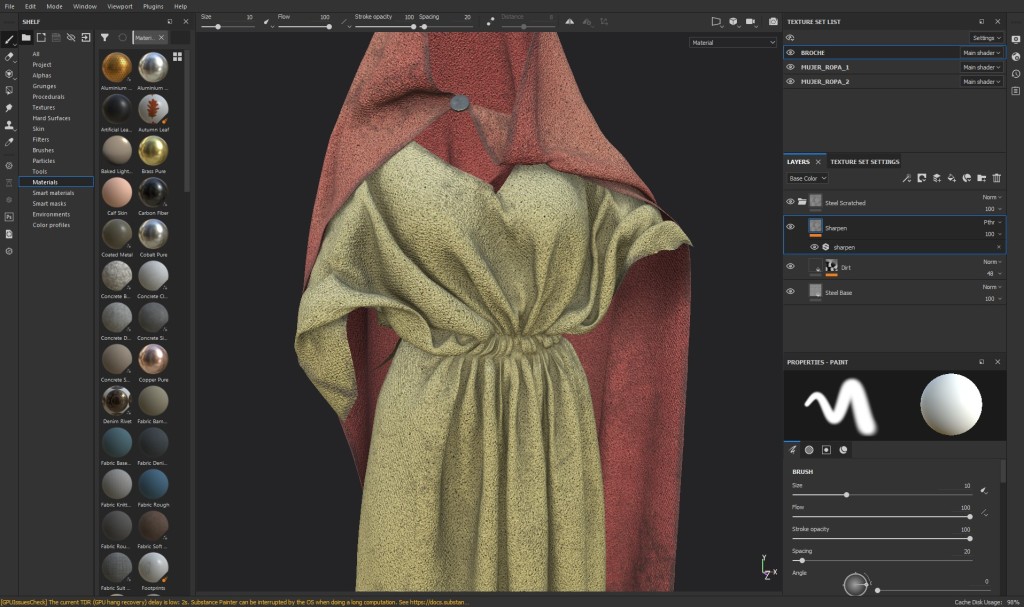The image size is (1024, 607).
Task: Hide the Steel Base layer
Action: point(790,292)
